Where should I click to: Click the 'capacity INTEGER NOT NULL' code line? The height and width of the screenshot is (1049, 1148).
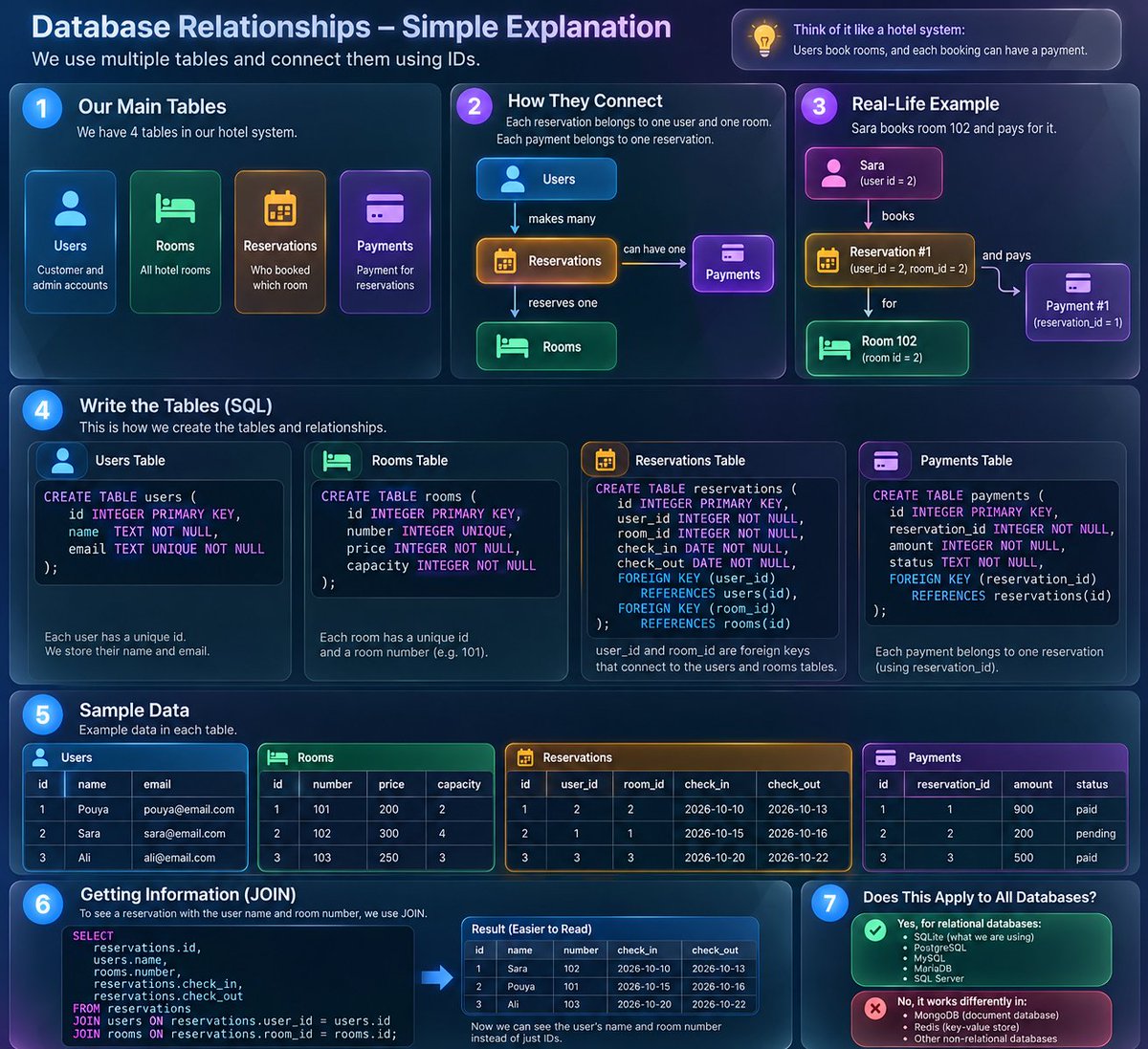click(441, 566)
